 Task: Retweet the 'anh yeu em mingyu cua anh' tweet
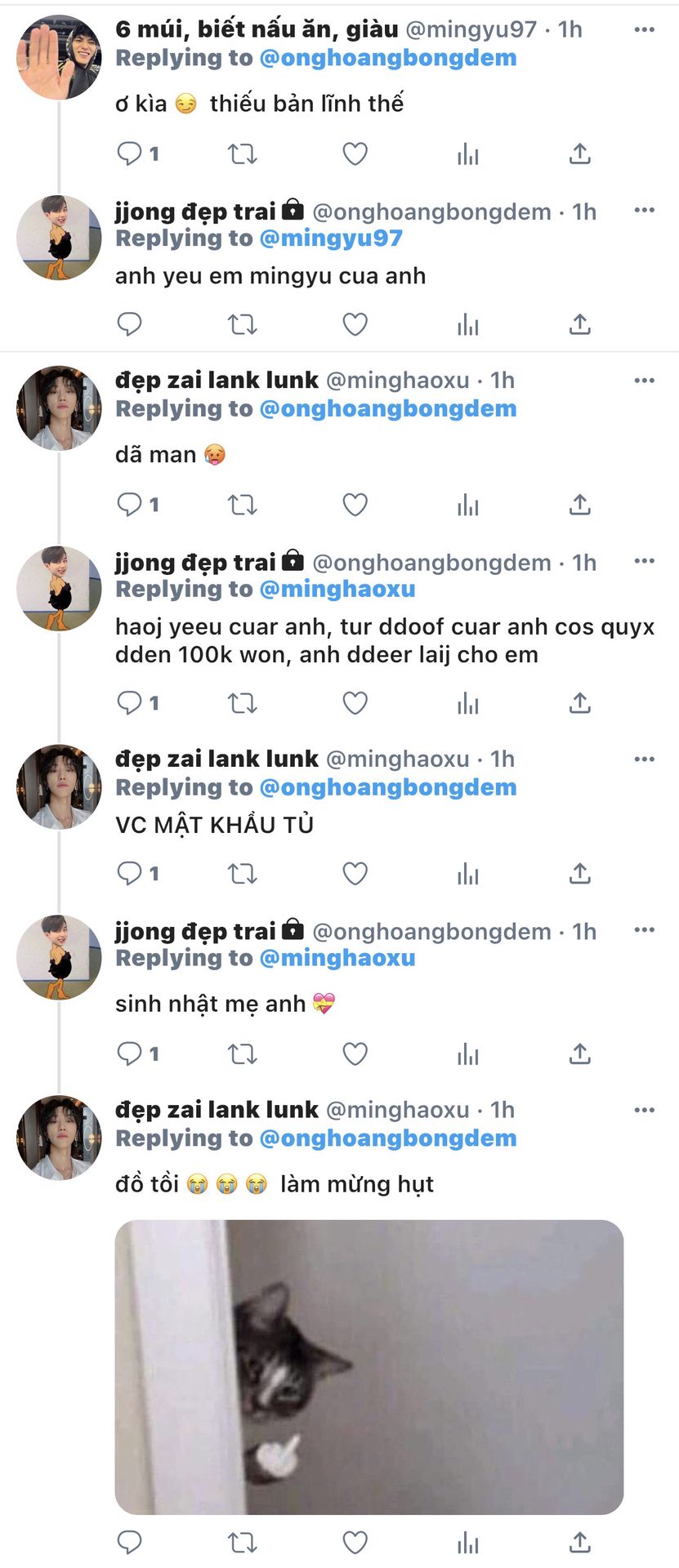pyautogui.click(x=242, y=325)
